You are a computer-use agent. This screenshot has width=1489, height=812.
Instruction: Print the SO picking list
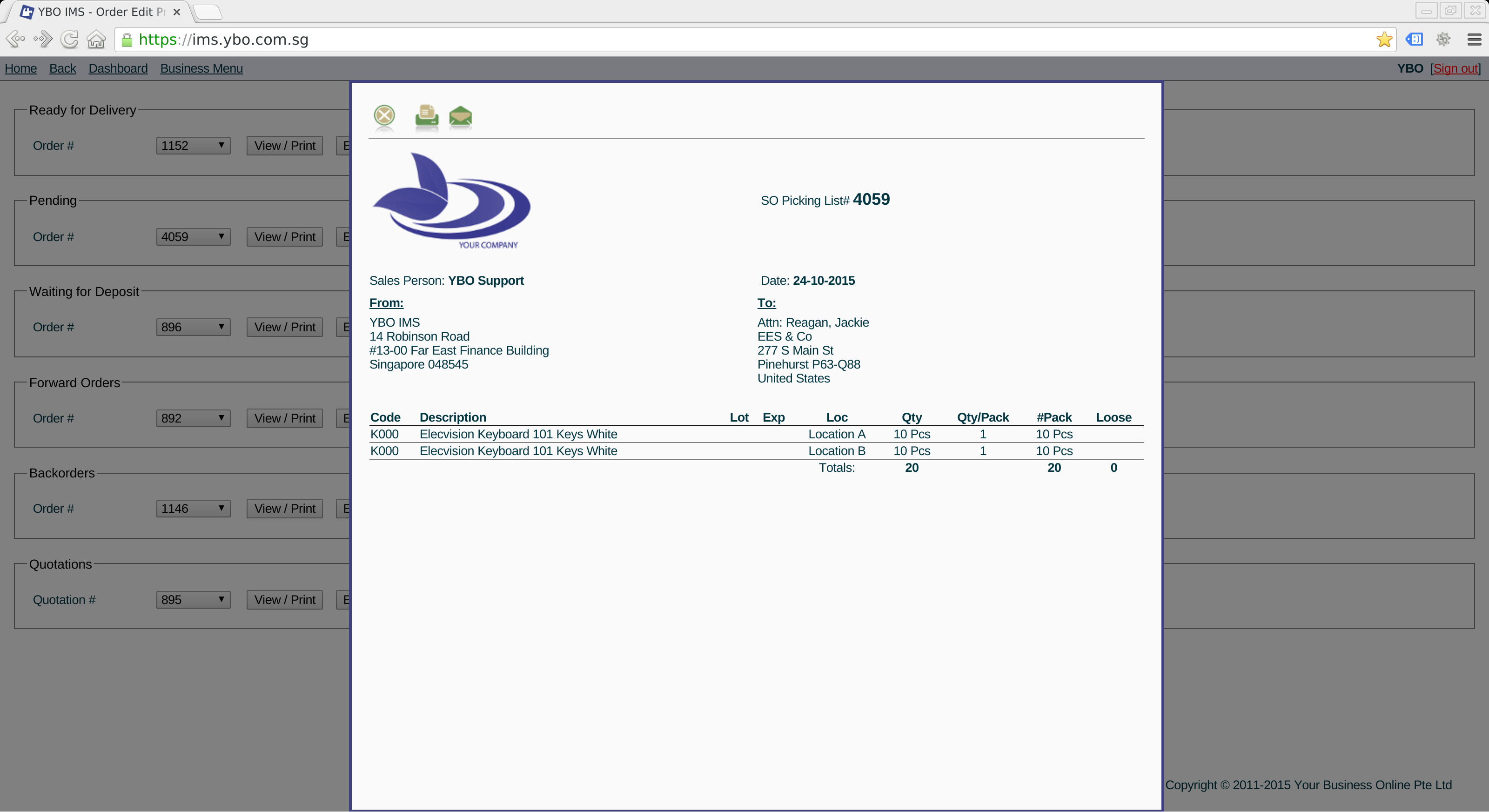(427, 116)
